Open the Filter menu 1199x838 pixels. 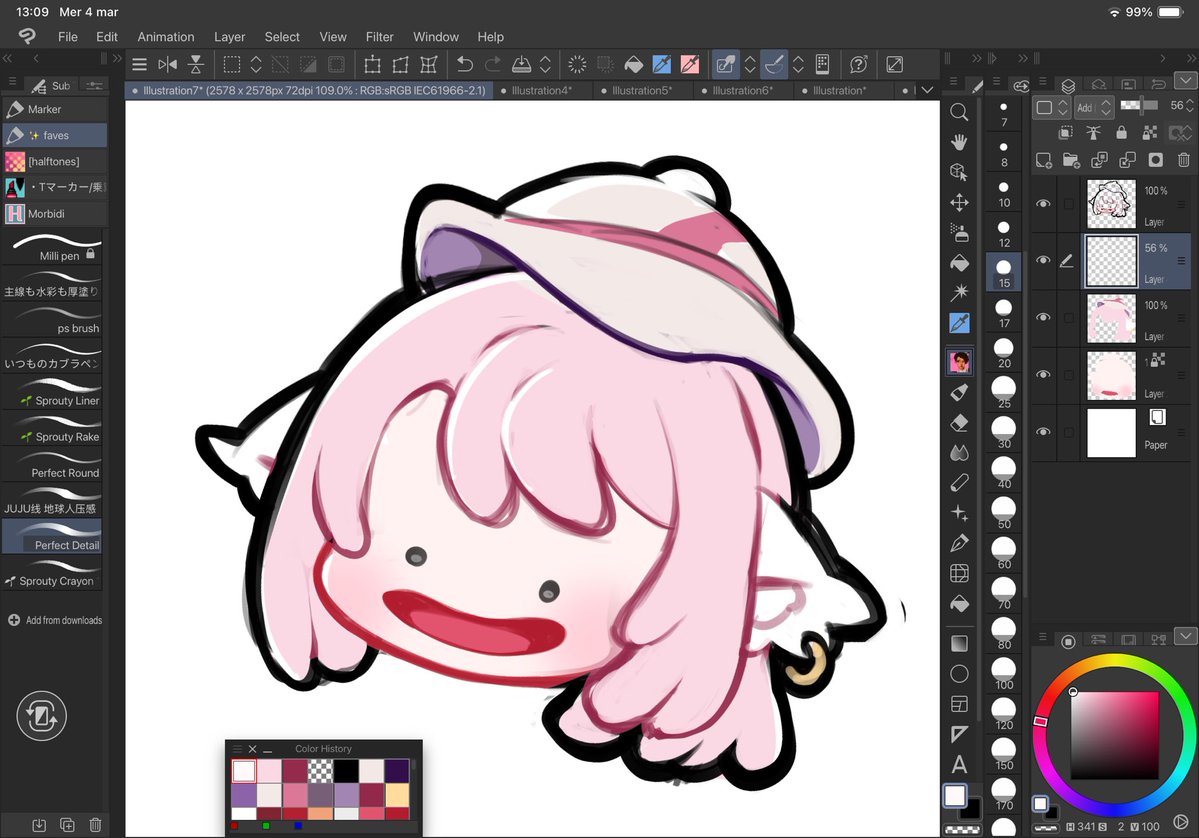[379, 37]
